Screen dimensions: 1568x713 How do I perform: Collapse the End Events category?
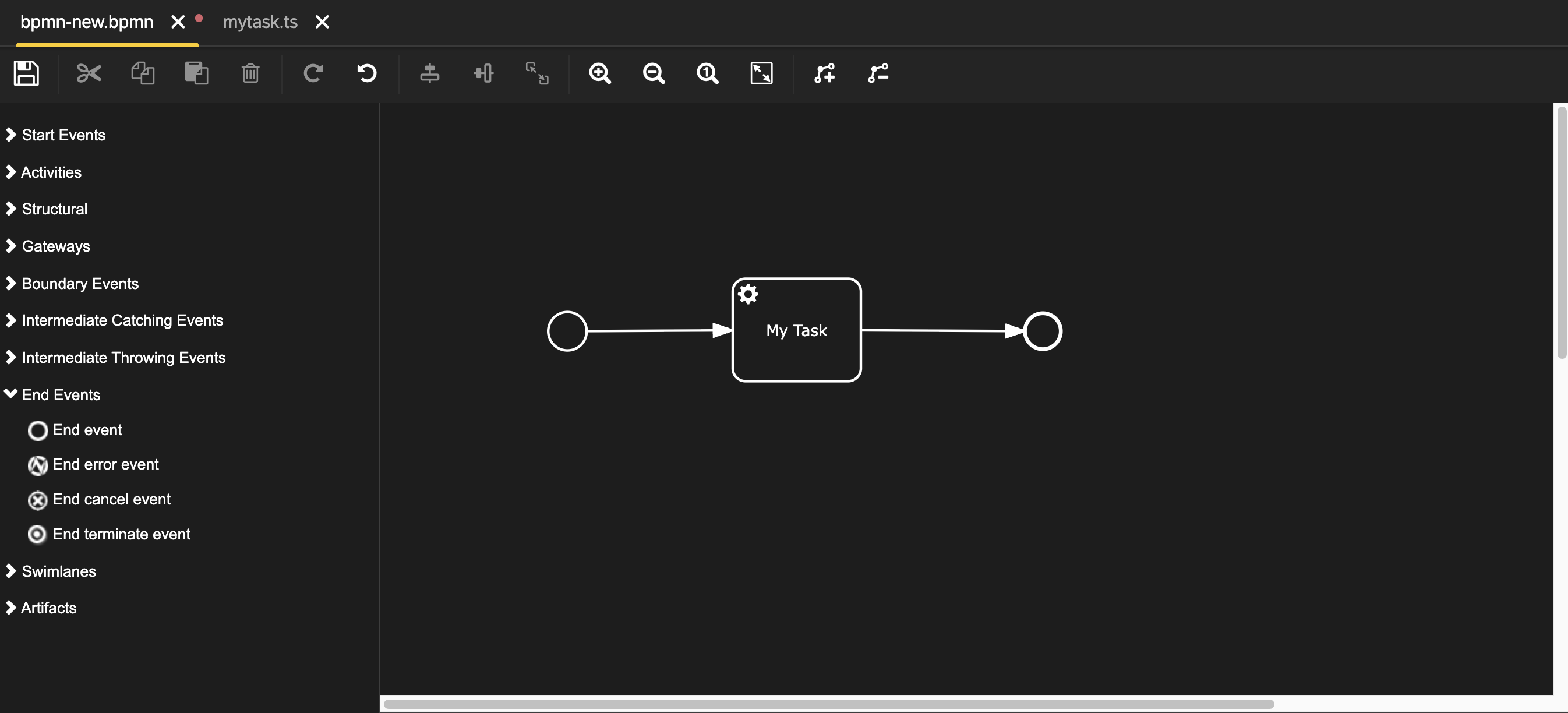60,394
